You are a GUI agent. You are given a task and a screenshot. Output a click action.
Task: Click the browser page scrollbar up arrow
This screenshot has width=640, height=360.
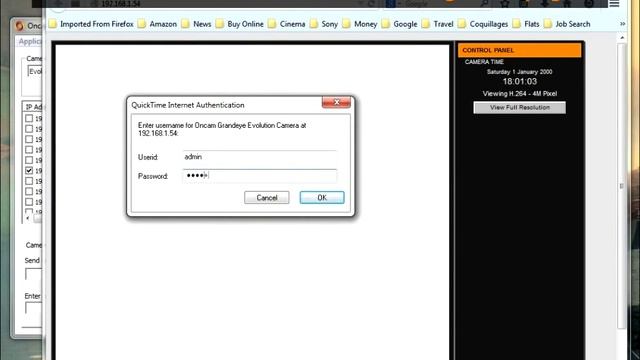coord(622,38)
